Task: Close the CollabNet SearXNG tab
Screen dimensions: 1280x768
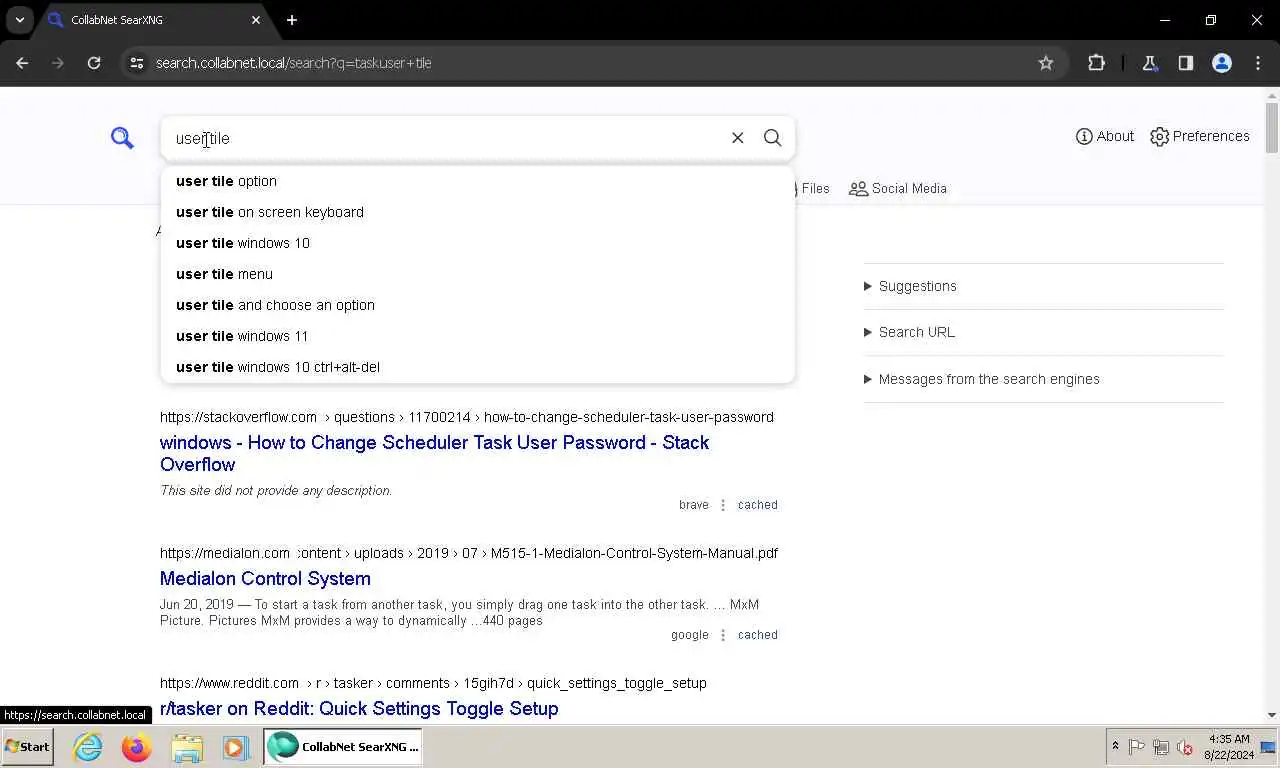Action: (256, 20)
